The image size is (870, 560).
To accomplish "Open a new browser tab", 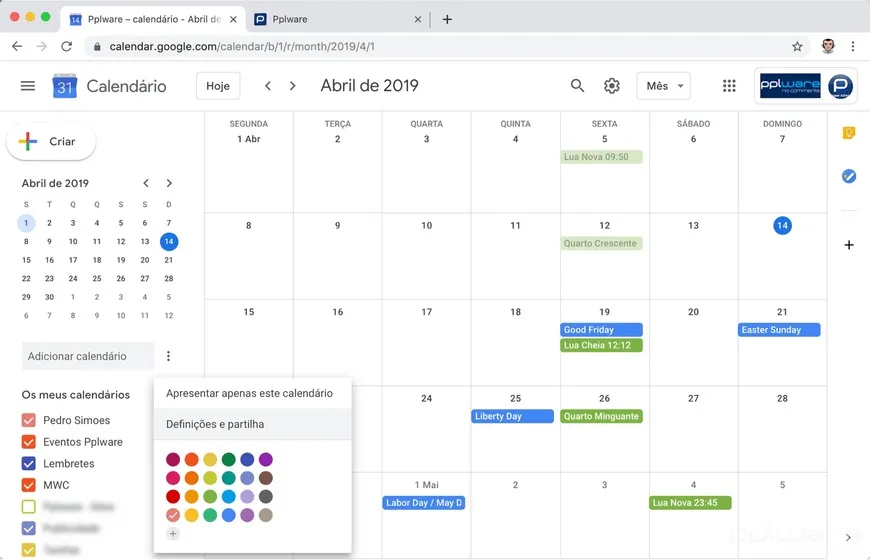I will [x=447, y=19].
